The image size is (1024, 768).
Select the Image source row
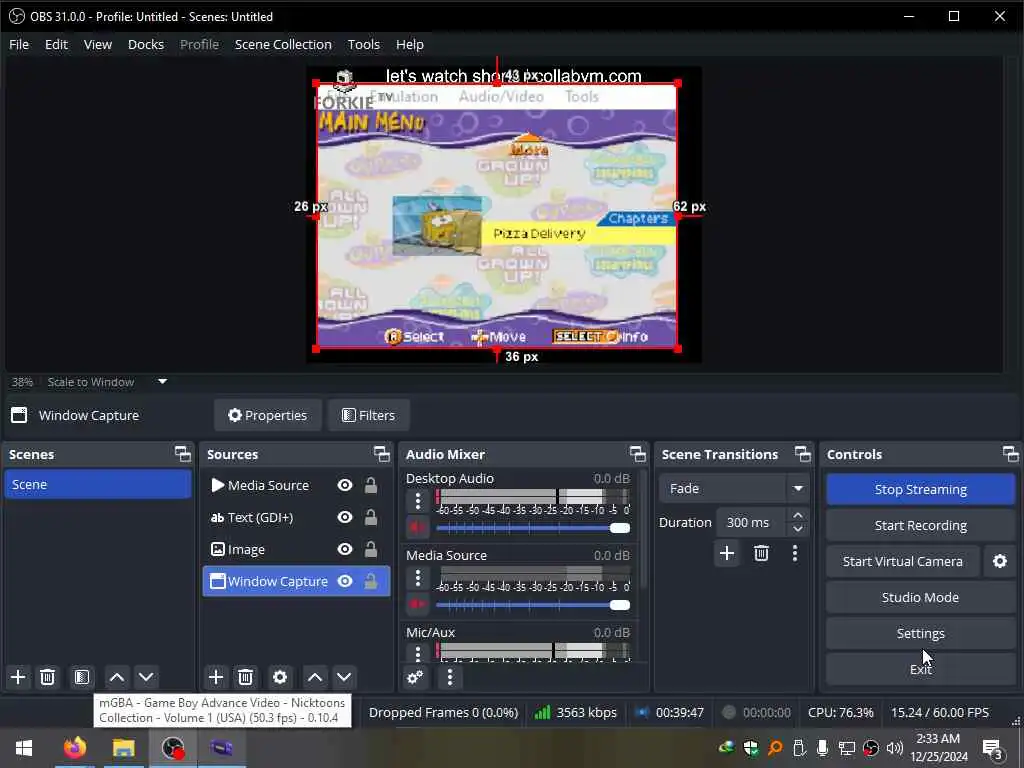(x=296, y=549)
